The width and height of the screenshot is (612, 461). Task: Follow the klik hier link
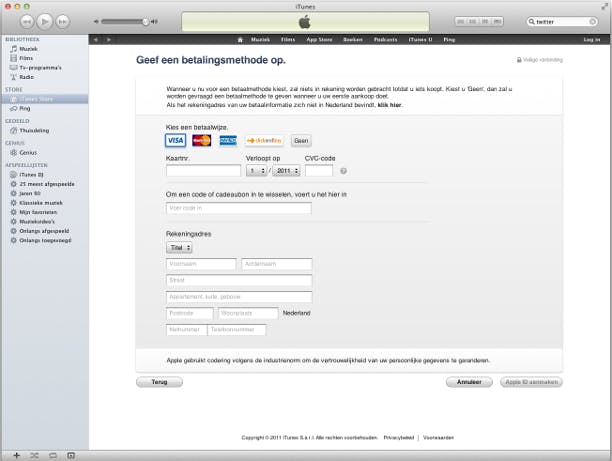389,105
